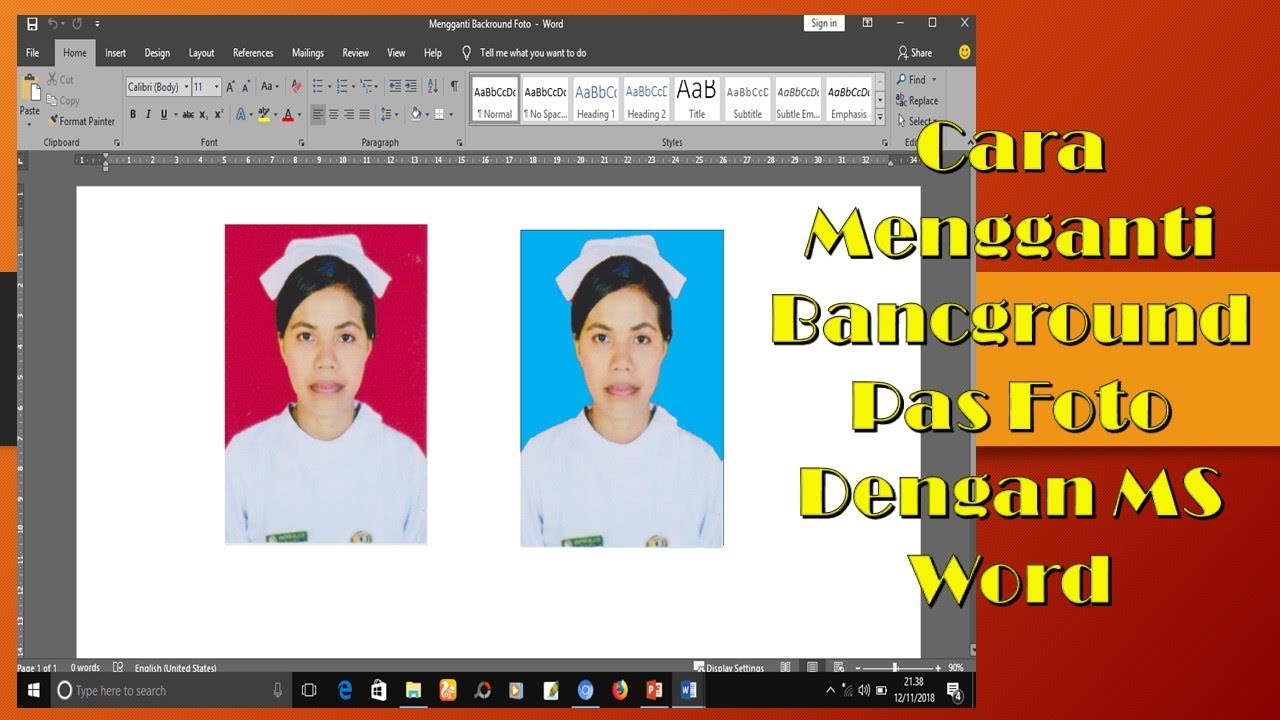Toggle italic formatting
This screenshot has width=1280, height=720.
click(148, 115)
